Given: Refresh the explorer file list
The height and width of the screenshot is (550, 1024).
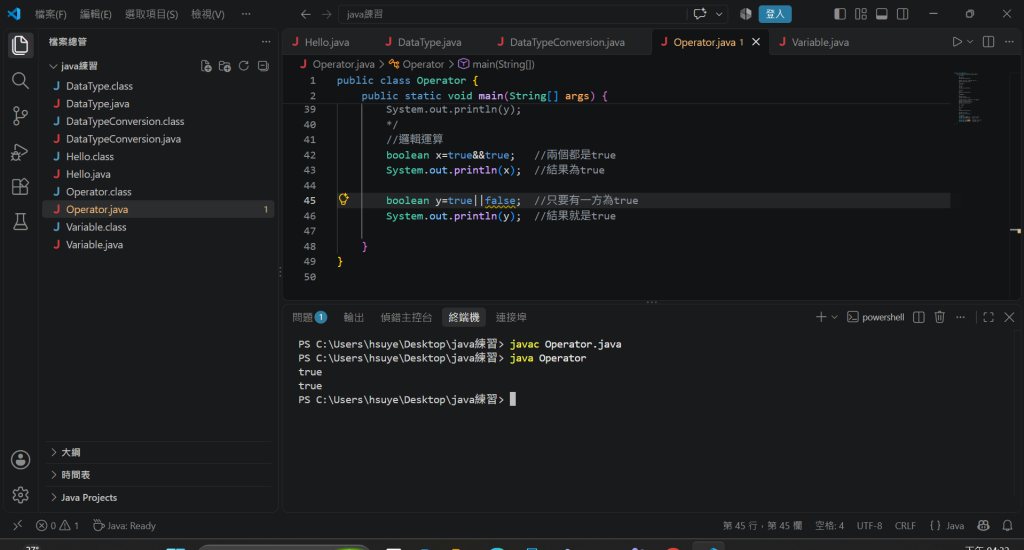Looking at the screenshot, I should click(x=244, y=66).
